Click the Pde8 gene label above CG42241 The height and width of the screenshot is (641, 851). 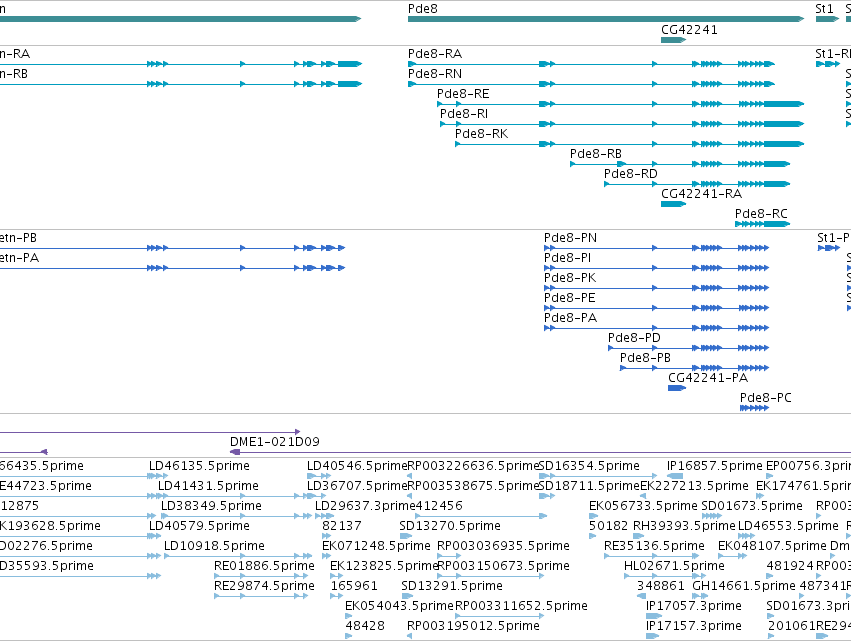point(422,9)
